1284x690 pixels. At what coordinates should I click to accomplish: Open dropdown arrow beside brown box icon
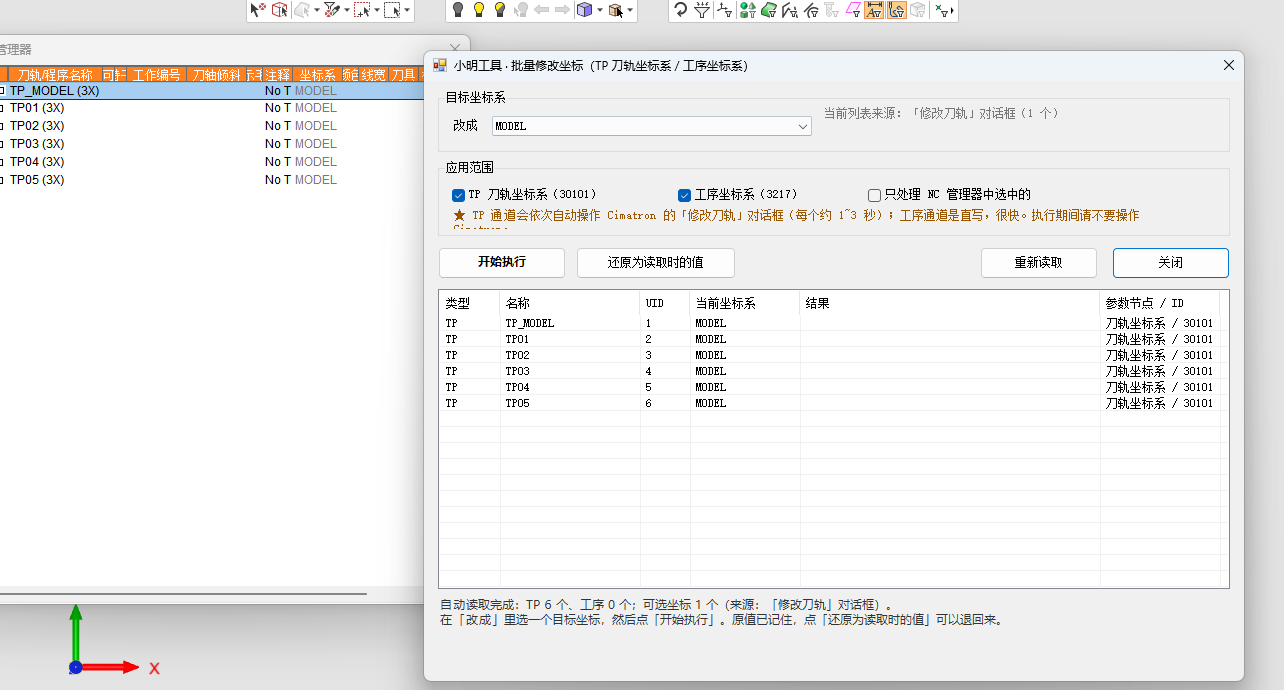pos(631,11)
